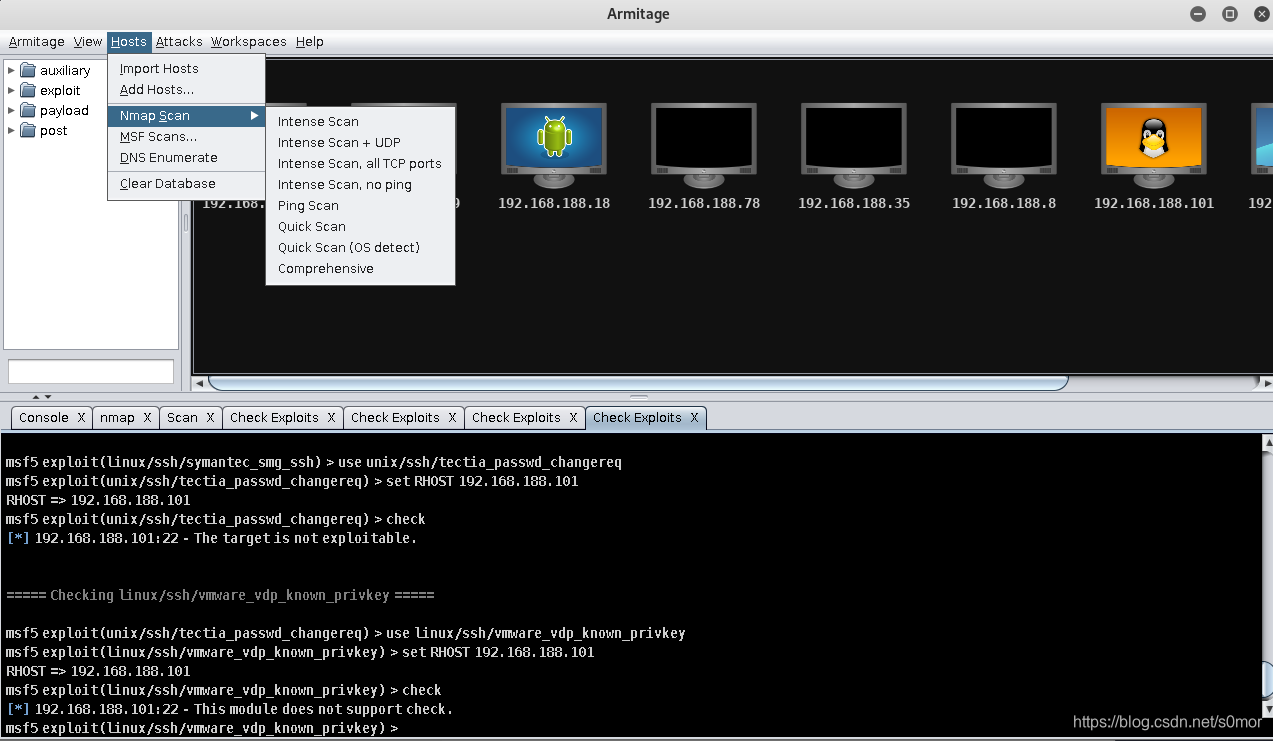Viewport: 1273px width, 741px height.
Task: Select Ping Scan option
Action: tap(360, 206)
